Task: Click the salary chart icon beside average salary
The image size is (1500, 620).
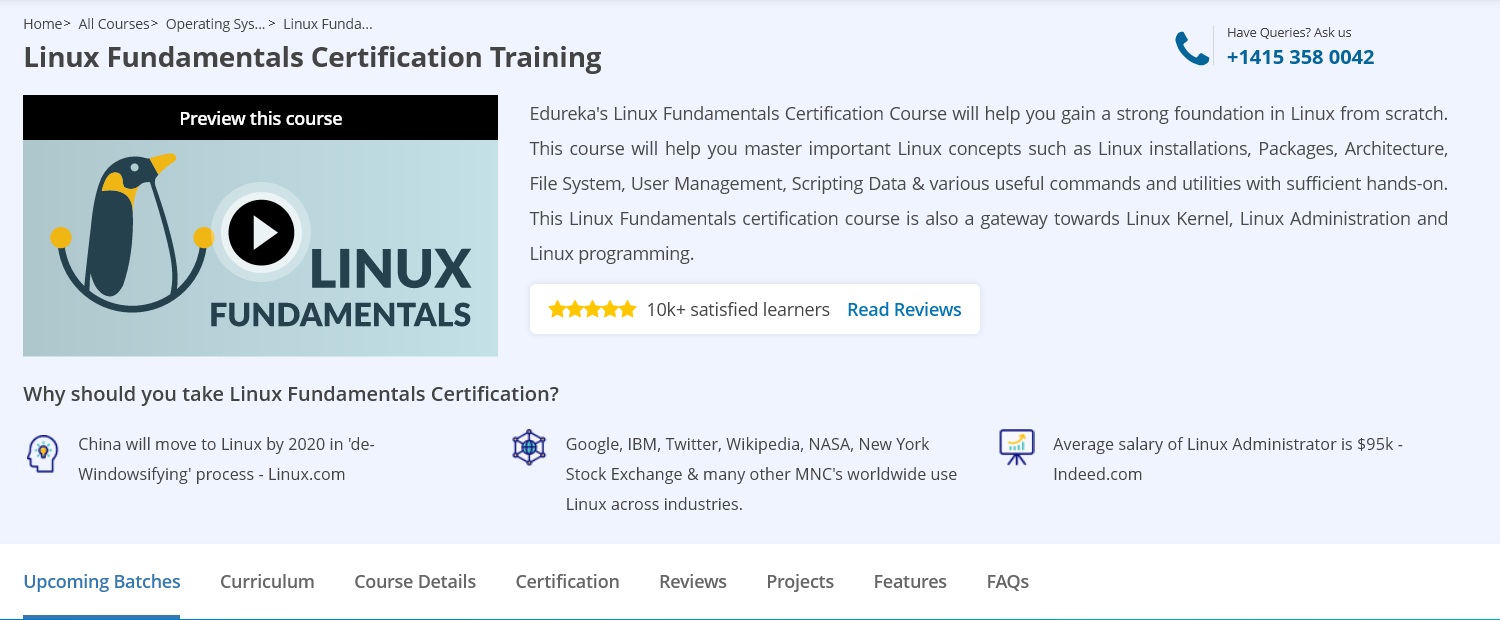Action: [x=1016, y=447]
